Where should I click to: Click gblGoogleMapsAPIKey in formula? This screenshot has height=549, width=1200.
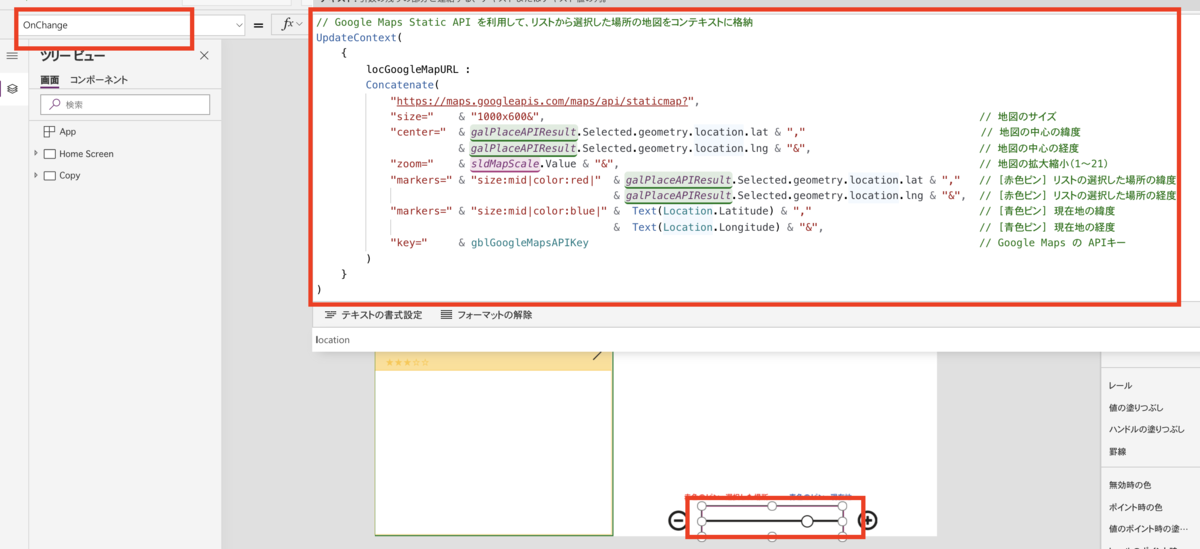click(530, 242)
